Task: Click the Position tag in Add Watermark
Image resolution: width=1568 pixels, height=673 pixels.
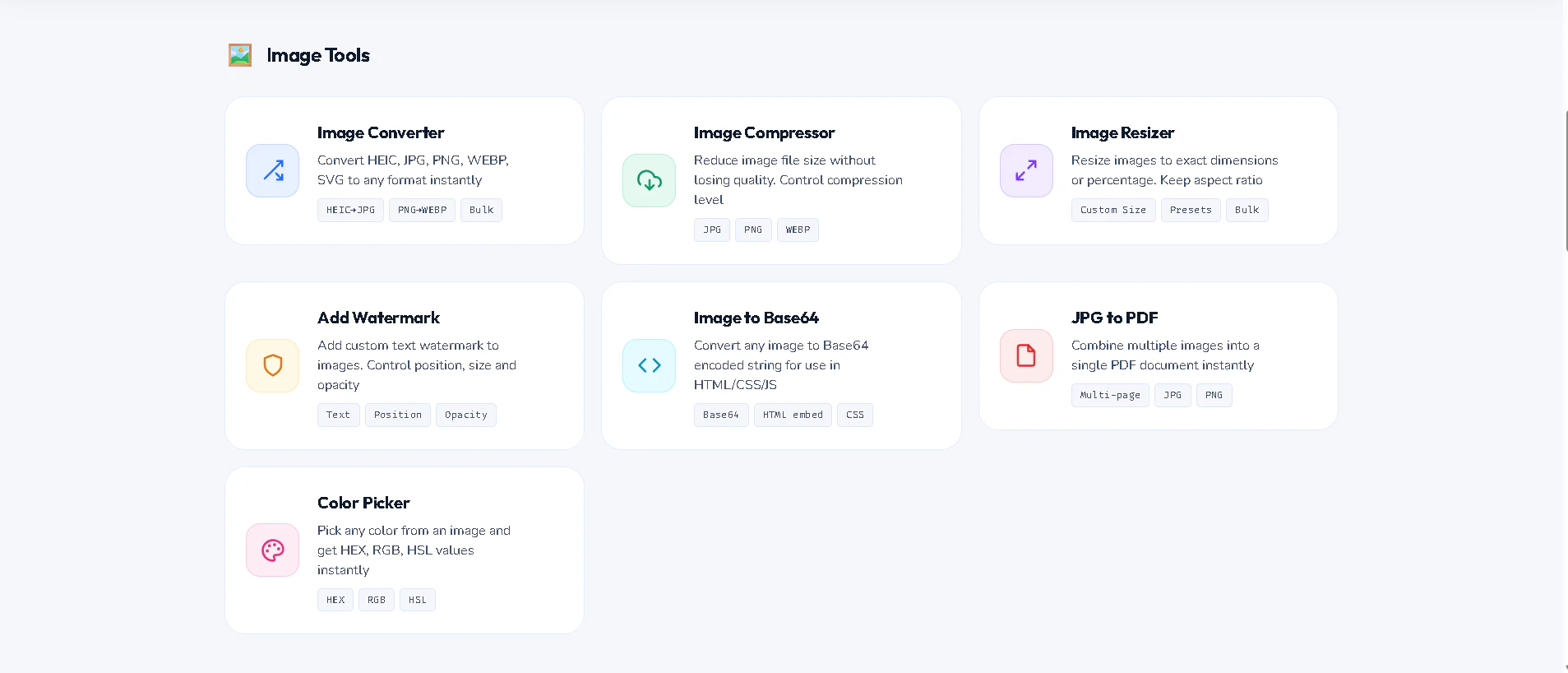Action: click(x=398, y=415)
